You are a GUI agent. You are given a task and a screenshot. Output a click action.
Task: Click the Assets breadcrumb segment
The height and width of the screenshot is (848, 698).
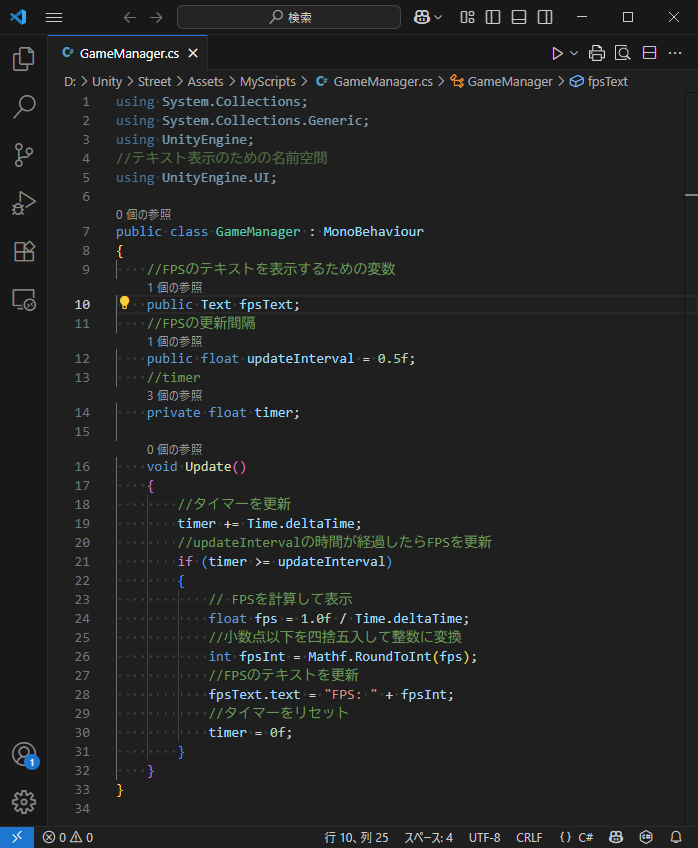[205, 82]
